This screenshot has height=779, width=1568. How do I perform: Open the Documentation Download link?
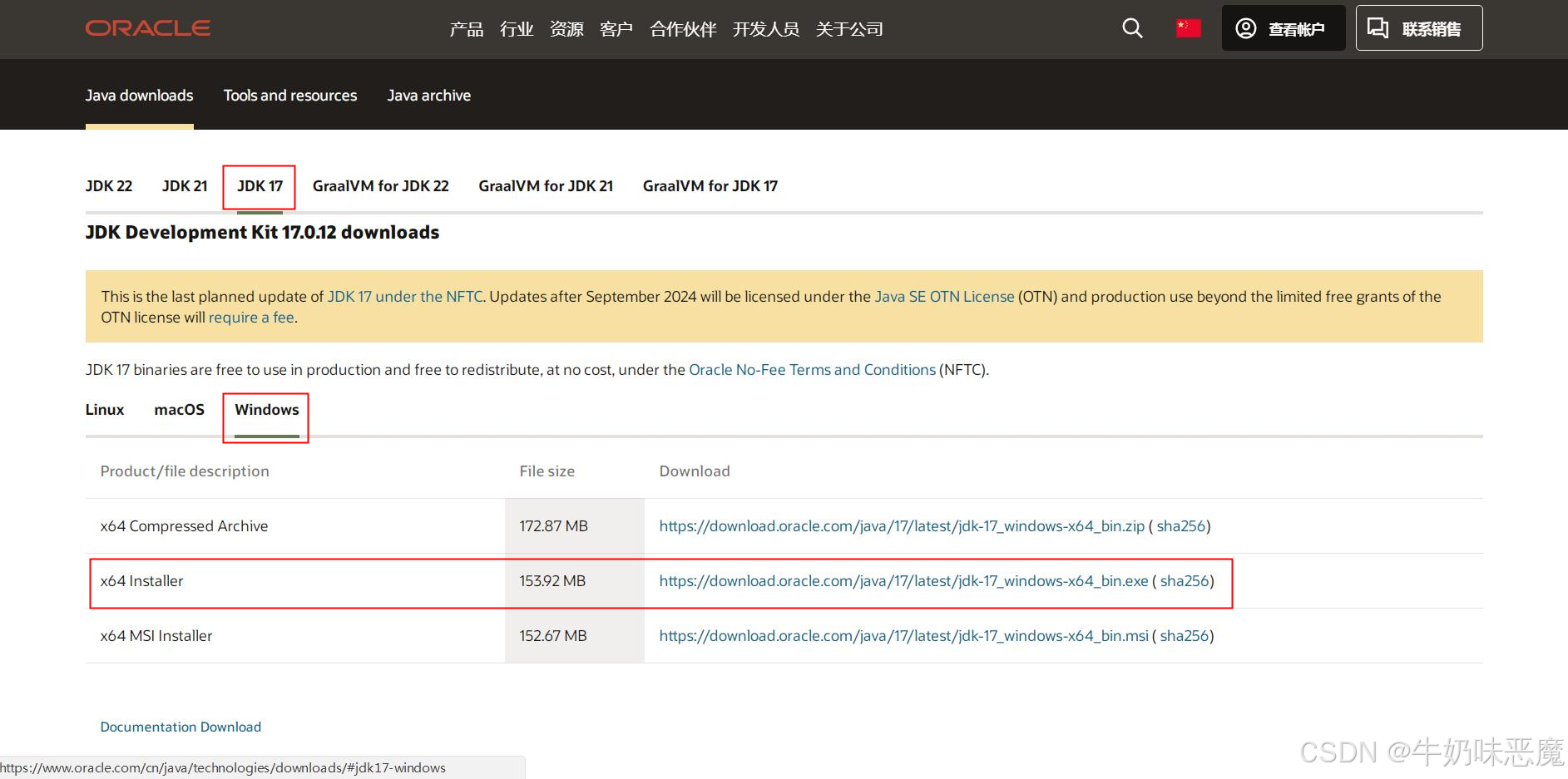(181, 727)
